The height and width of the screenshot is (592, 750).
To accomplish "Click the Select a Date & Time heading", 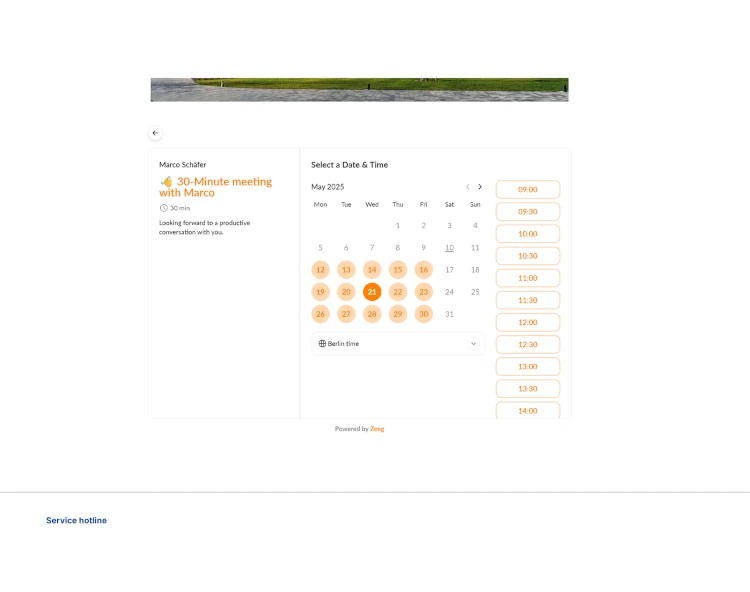I will pos(350,165).
